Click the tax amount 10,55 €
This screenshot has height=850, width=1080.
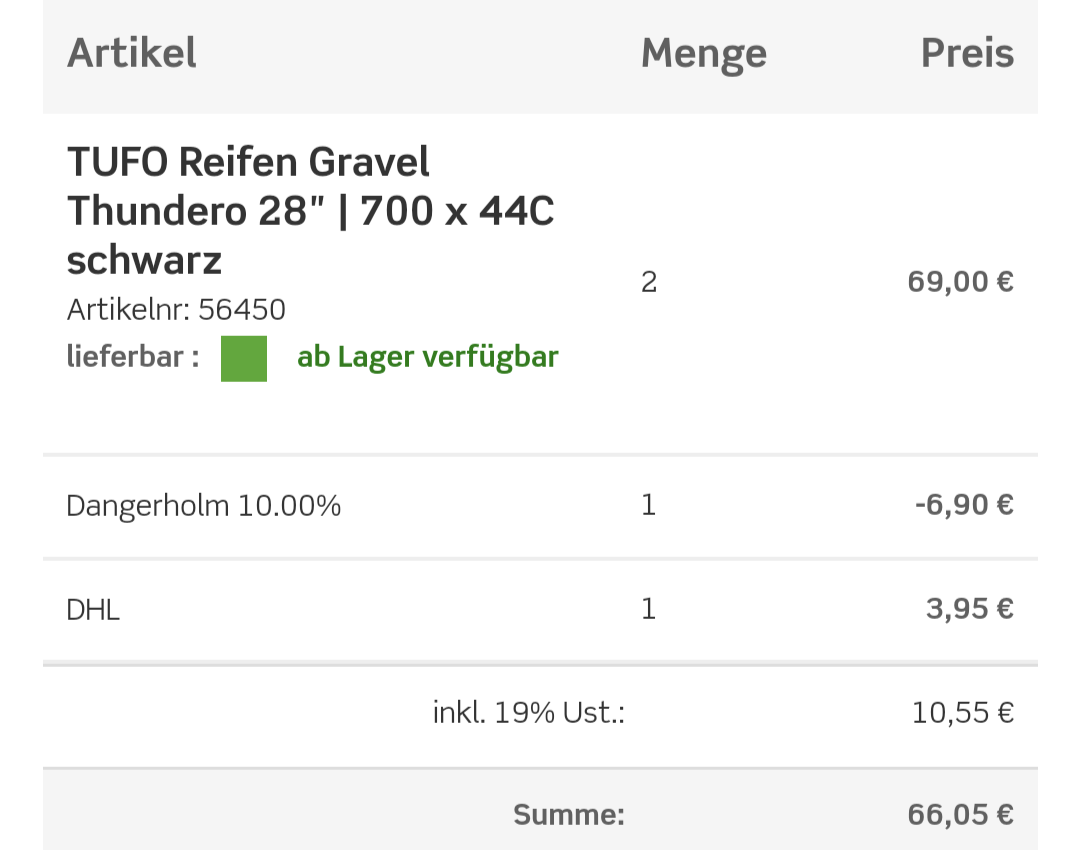tap(962, 713)
